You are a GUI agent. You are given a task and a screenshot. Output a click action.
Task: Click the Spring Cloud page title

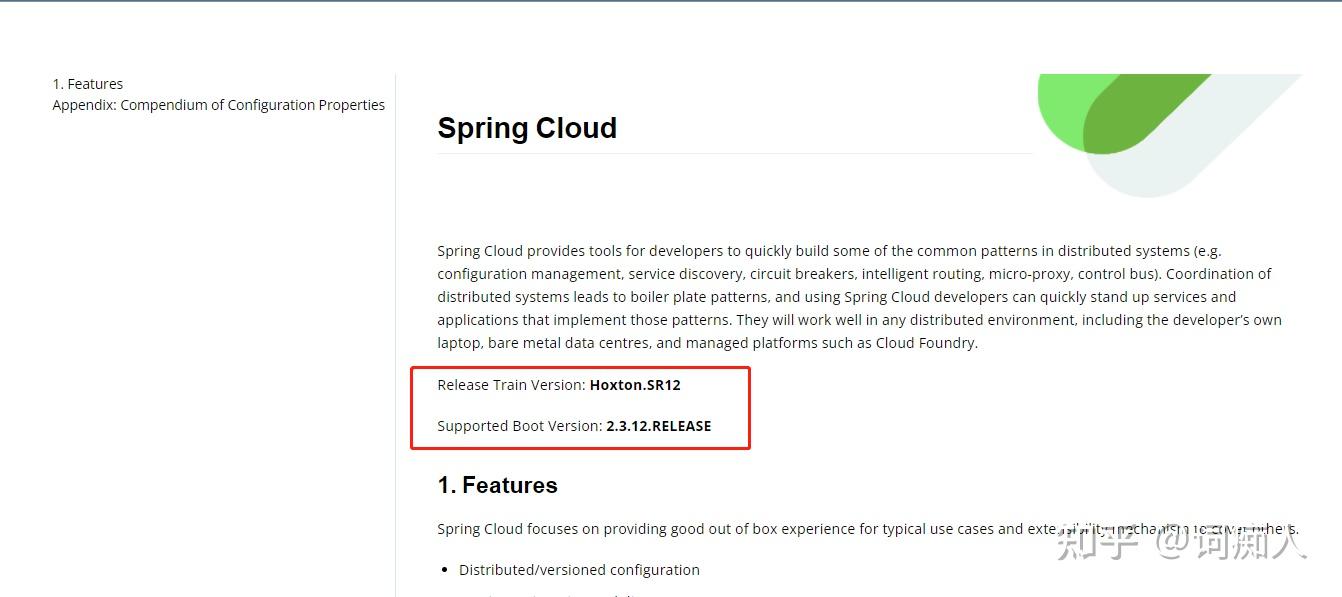(527, 128)
